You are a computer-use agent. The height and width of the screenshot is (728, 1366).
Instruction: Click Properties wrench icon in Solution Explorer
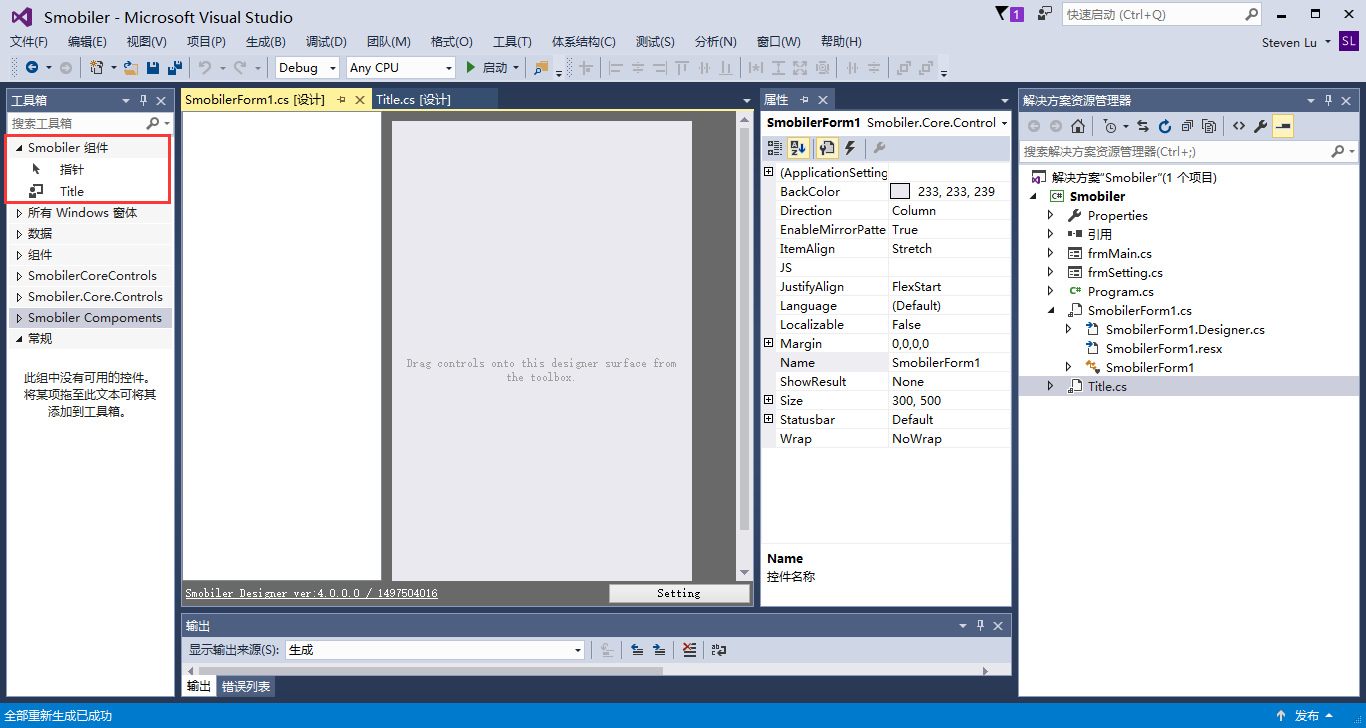click(x=1261, y=126)
